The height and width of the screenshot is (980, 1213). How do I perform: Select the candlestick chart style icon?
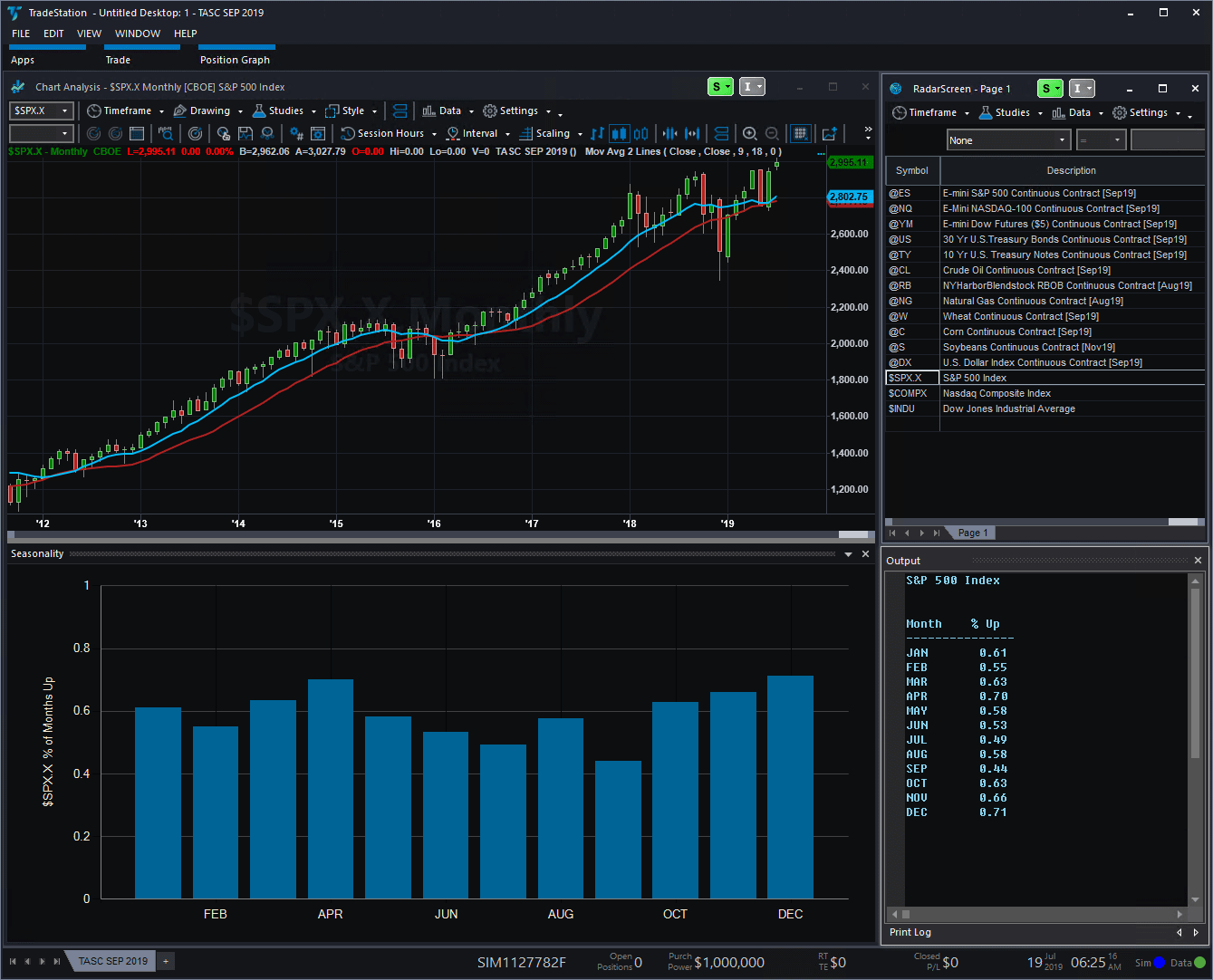click(620, 133)
